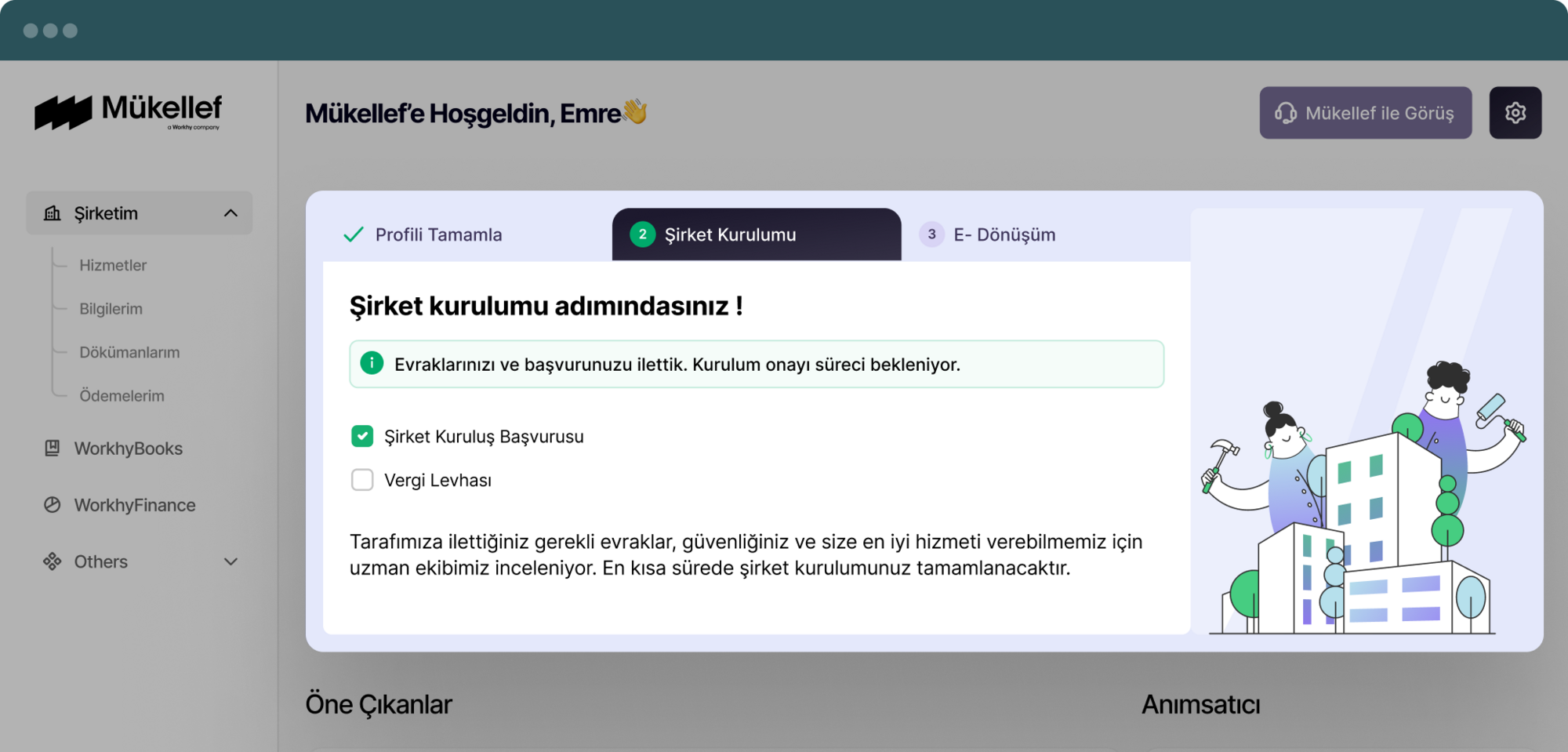Check the Vergi Levhası checkbox
The image size is (1568, 752).
[362, 480]
